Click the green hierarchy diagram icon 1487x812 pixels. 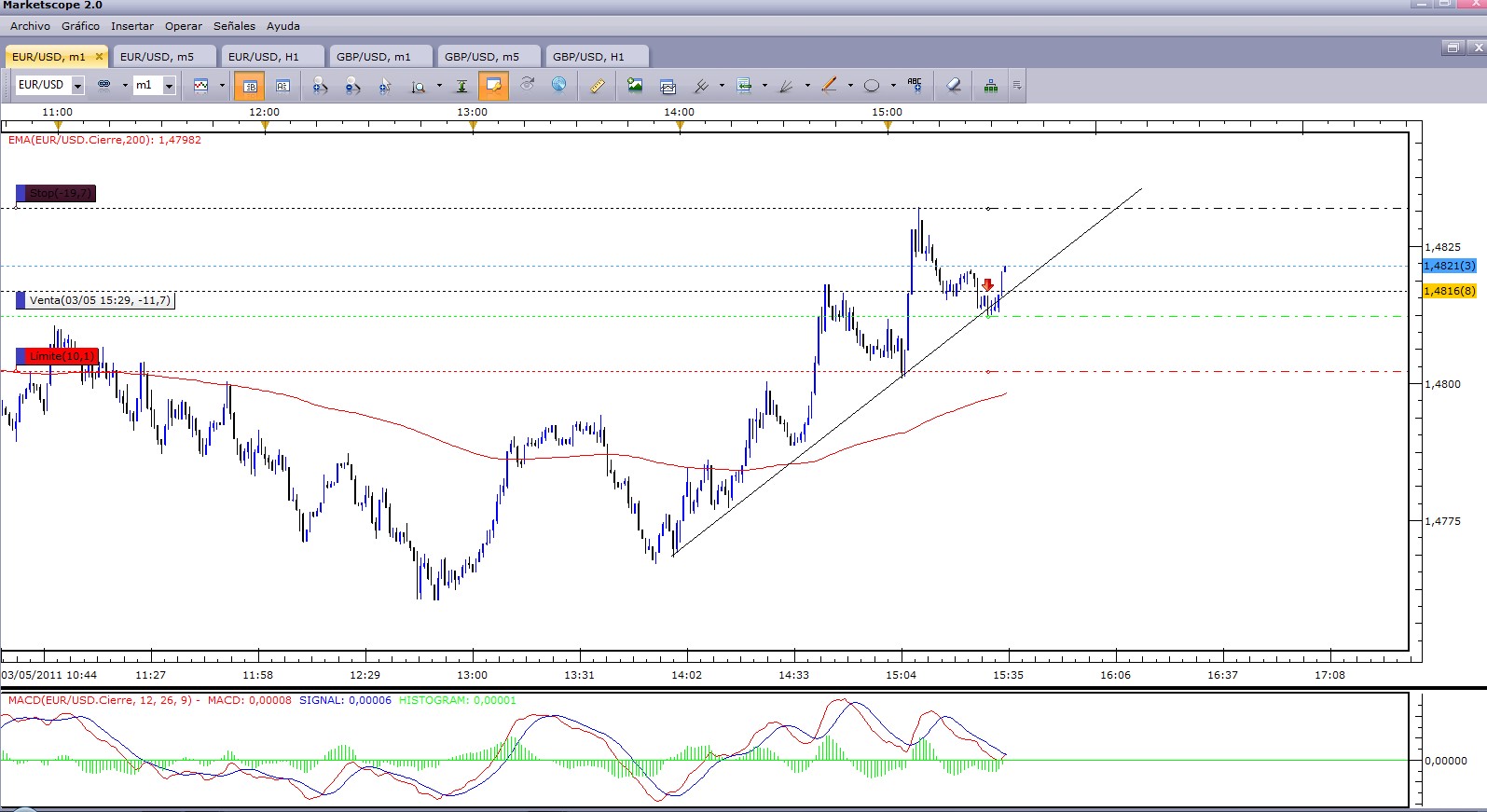(x=990, y=86)
